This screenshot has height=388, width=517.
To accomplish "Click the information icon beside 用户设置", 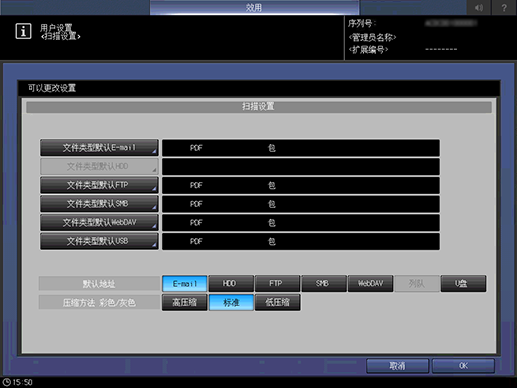I will pyautogui.click(x=23, y=31).
